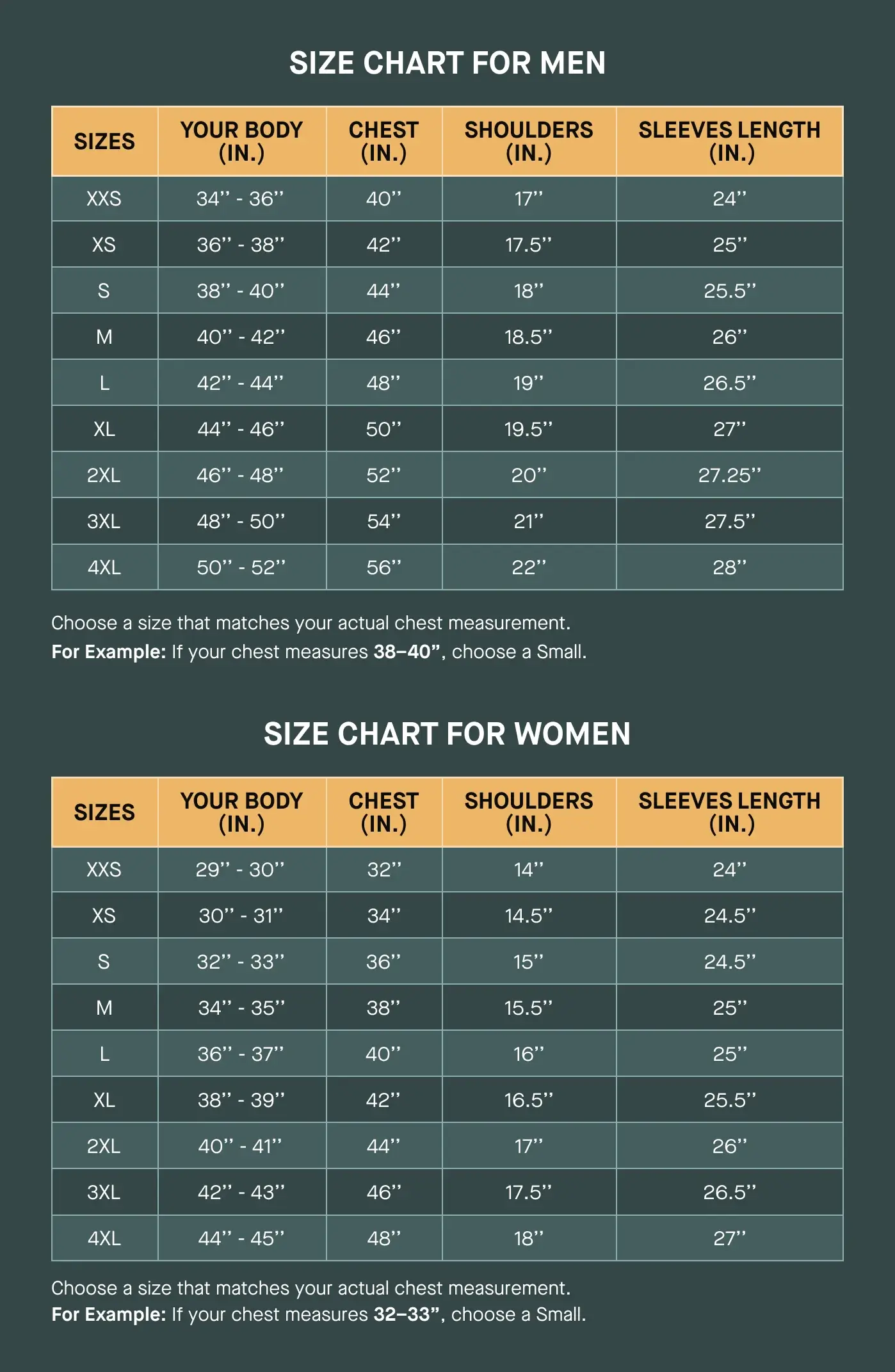The width and height of the screenshot is (895, 1372).
Task: Click the women's Chest column header
Action: (x=383, y=812)
